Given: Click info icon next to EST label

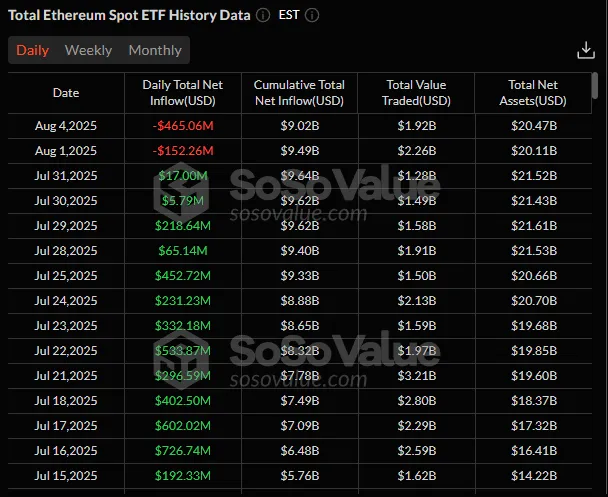Looking at the screenshot, I should (x=313, y=16).
